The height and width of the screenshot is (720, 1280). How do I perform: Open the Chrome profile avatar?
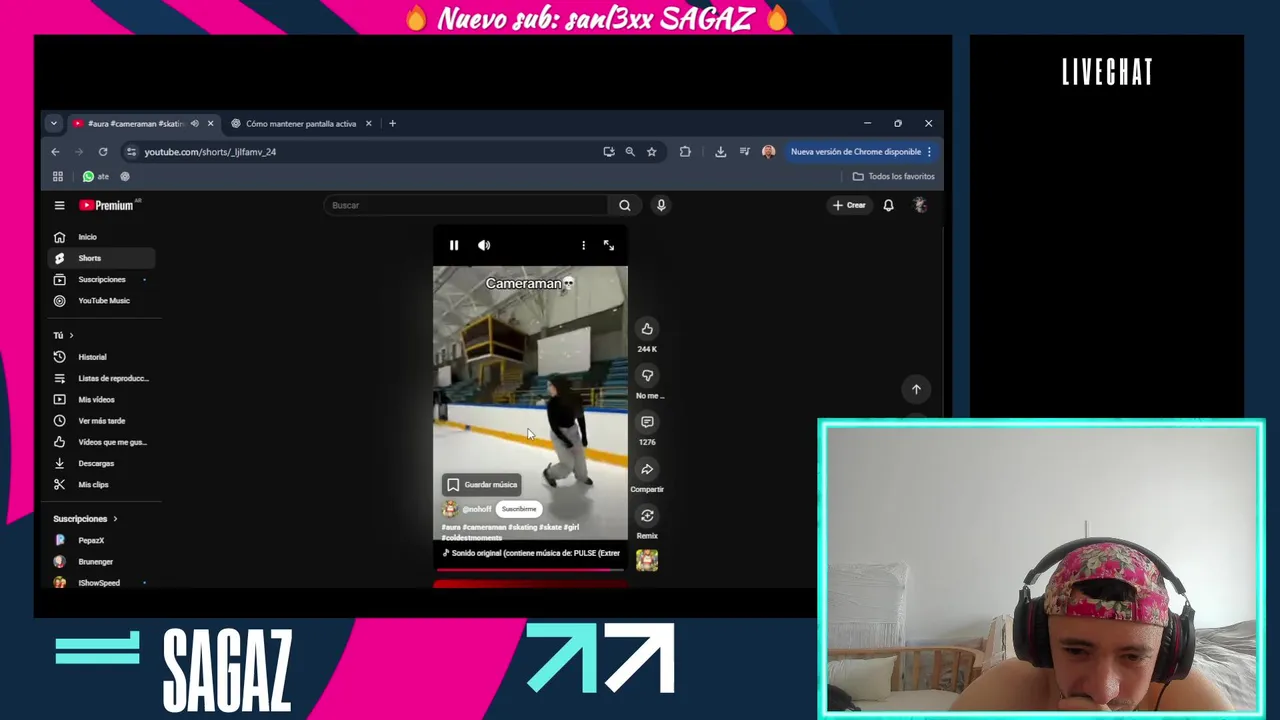(x=768, y=152)
